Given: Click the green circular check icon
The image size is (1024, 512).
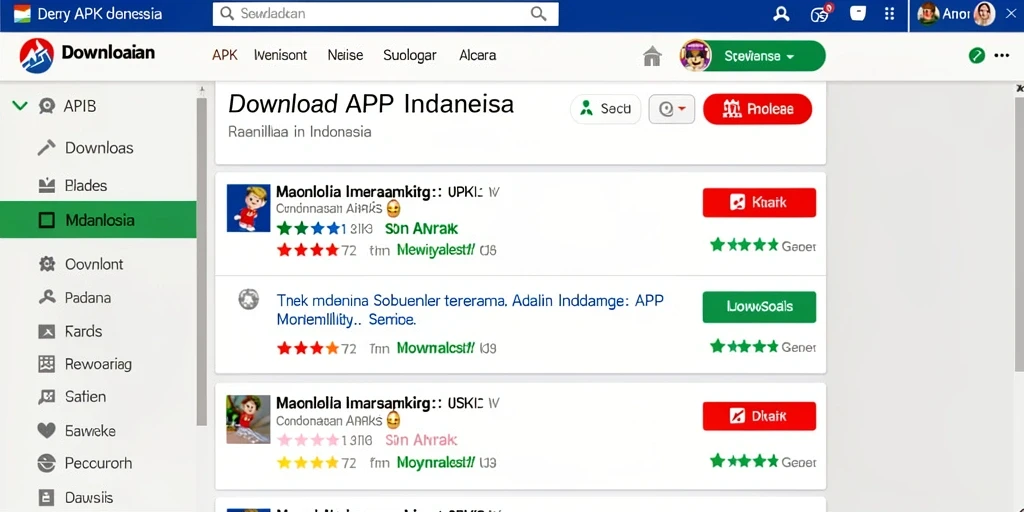Looking at the screenshot, I should pyautogui.click(x=977, y=56).
